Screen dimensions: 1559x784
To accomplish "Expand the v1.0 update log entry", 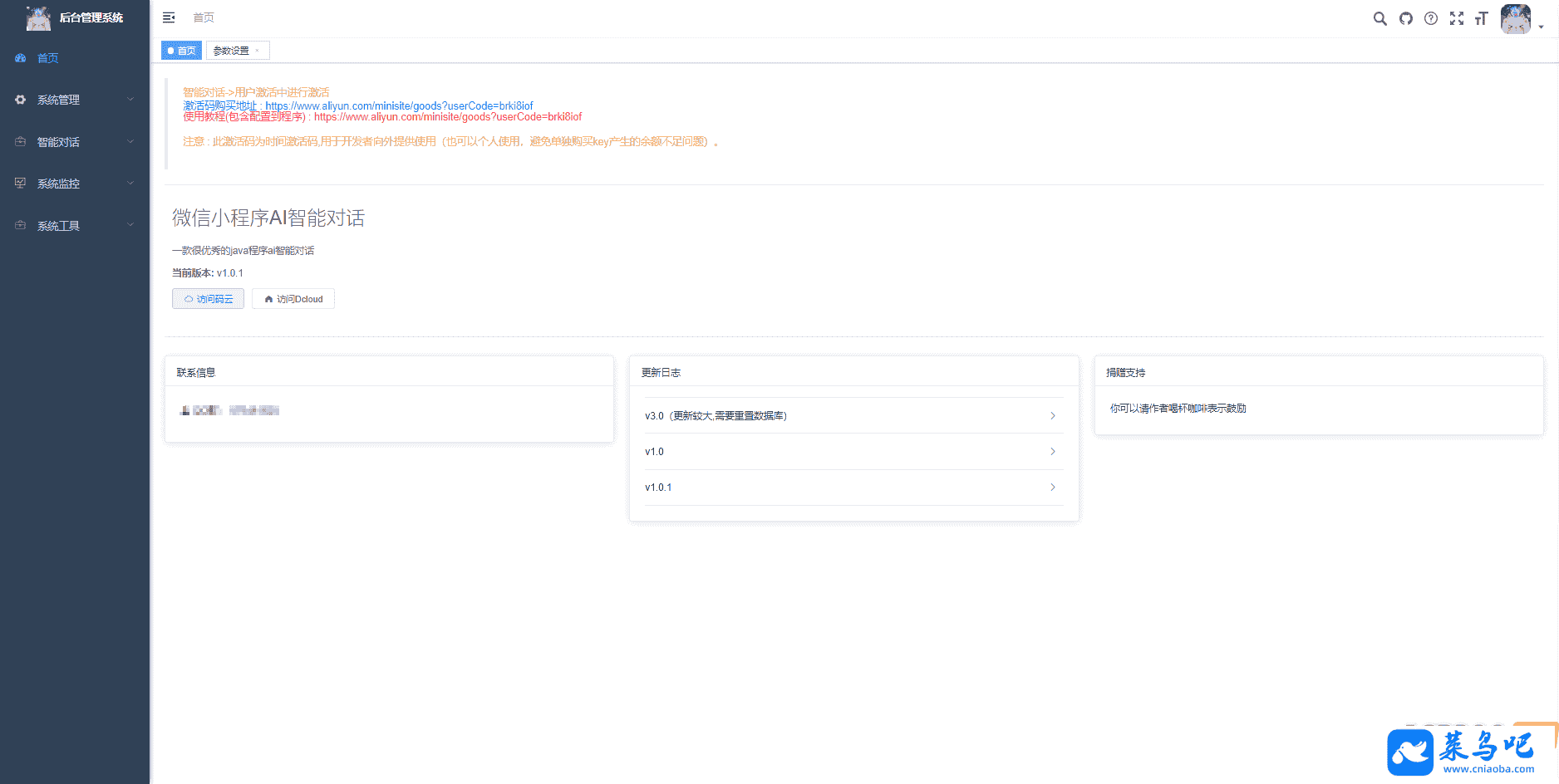I will tap(853, 452).
